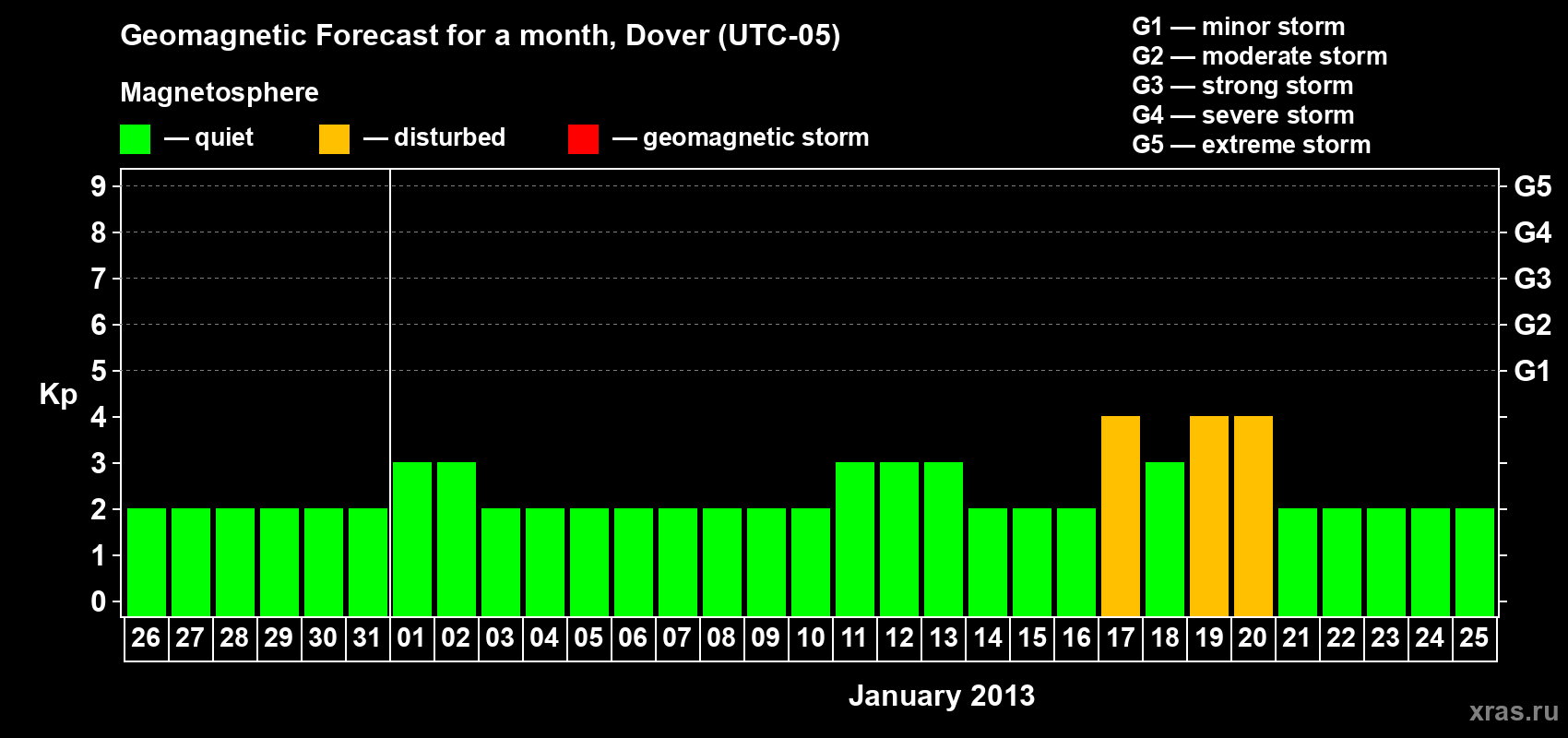Select the orange bar for January 19
Viewport: 1568px width, 738px height.
click(x=1209, y=516)
